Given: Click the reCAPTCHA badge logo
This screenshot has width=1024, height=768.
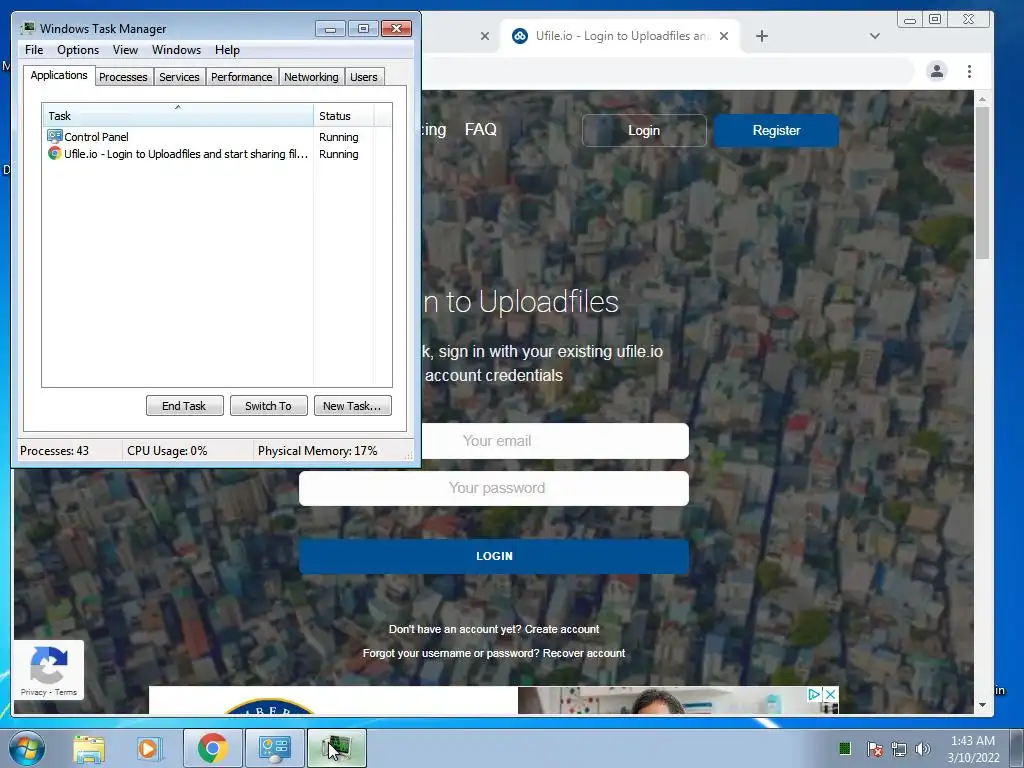Looking at the screenshot, I should click(x=49, y=665).
